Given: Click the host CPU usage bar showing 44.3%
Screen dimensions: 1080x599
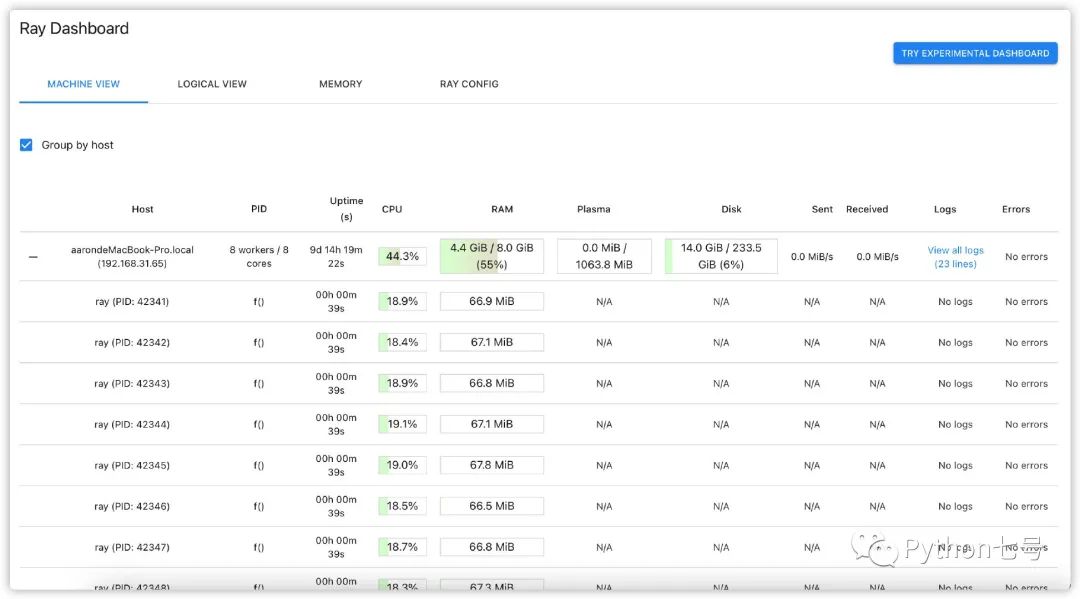Looking at the screenshot, I should click(x=402, y=257).
